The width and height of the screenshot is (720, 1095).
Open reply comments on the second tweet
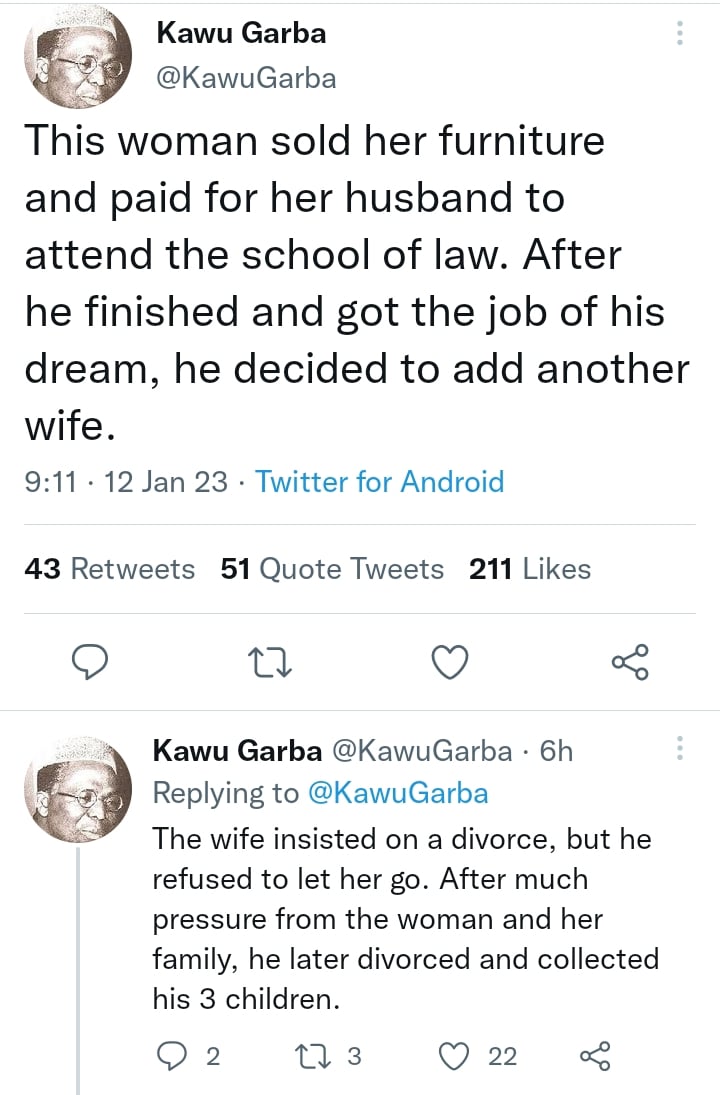(x=172, y=1056)
